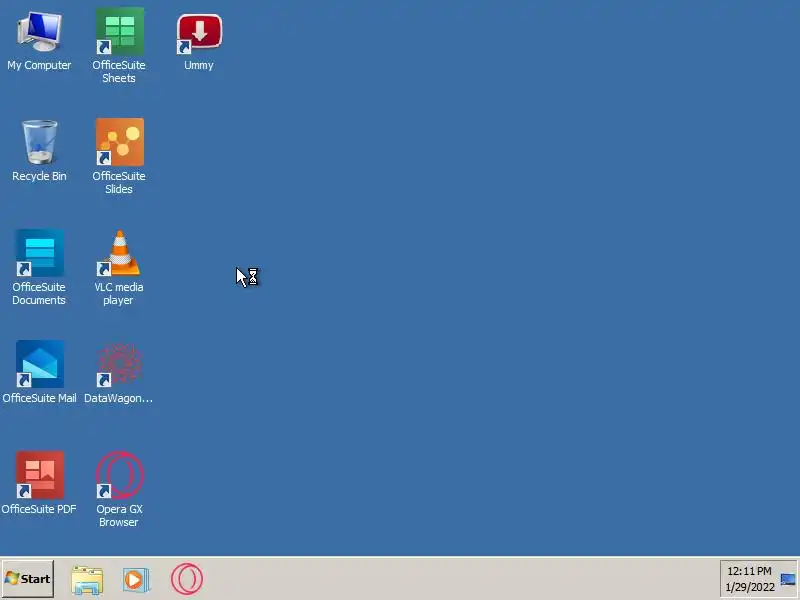
Task: Launch Windows Media Player from the taskbar
Action: (136, 580)
